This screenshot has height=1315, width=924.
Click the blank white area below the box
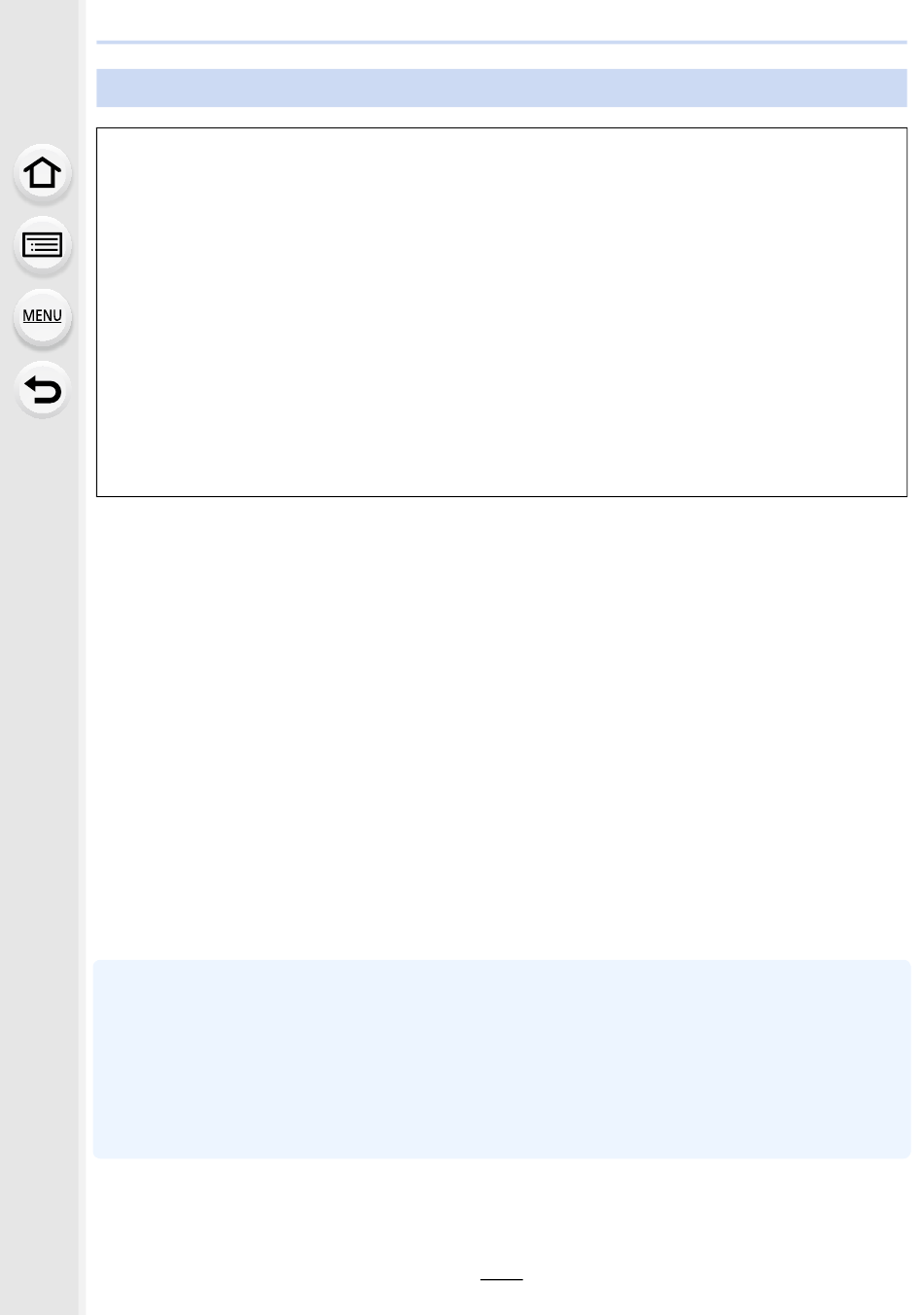[502, 728]
